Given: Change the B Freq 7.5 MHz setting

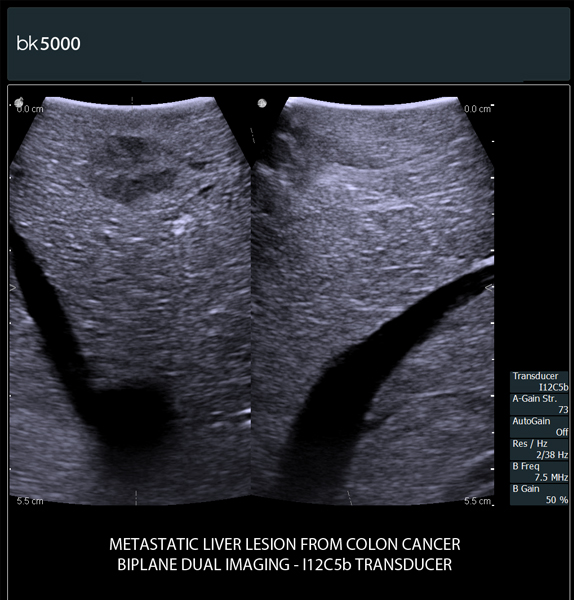Looking at the screenshot, I should [540, 472].
